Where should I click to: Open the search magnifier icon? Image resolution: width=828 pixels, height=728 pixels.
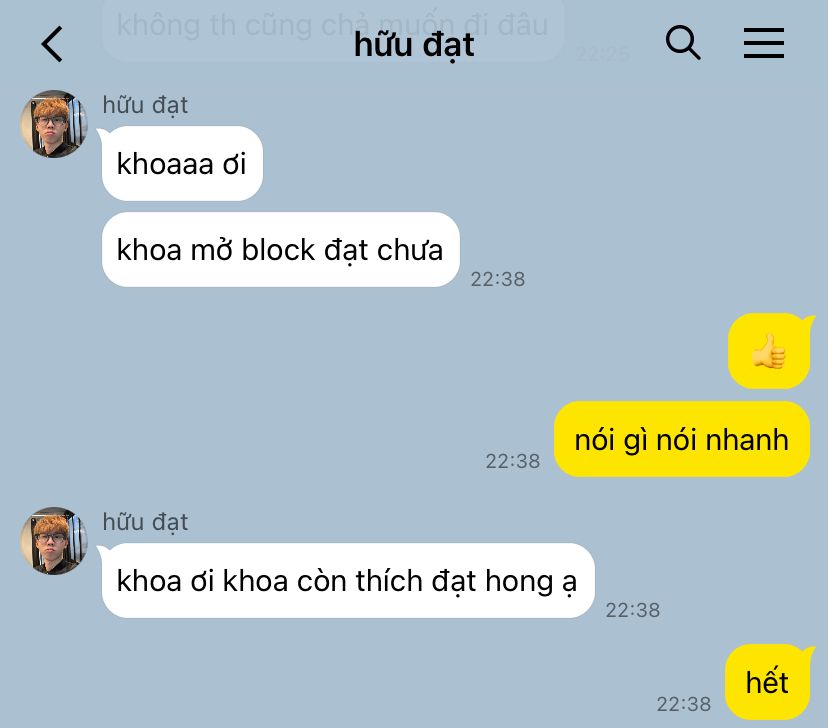pyautogui.click(x=683, y=42)
